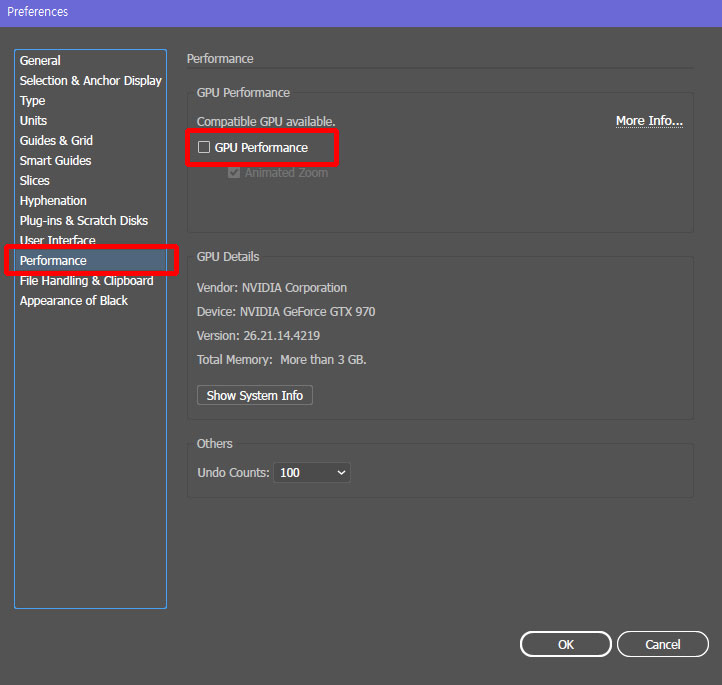The width and height of the screenshot is (722, 685).
Task: Click 'Device: NVIDIA GeForce GTX 970' text
Action: (286, 312)
